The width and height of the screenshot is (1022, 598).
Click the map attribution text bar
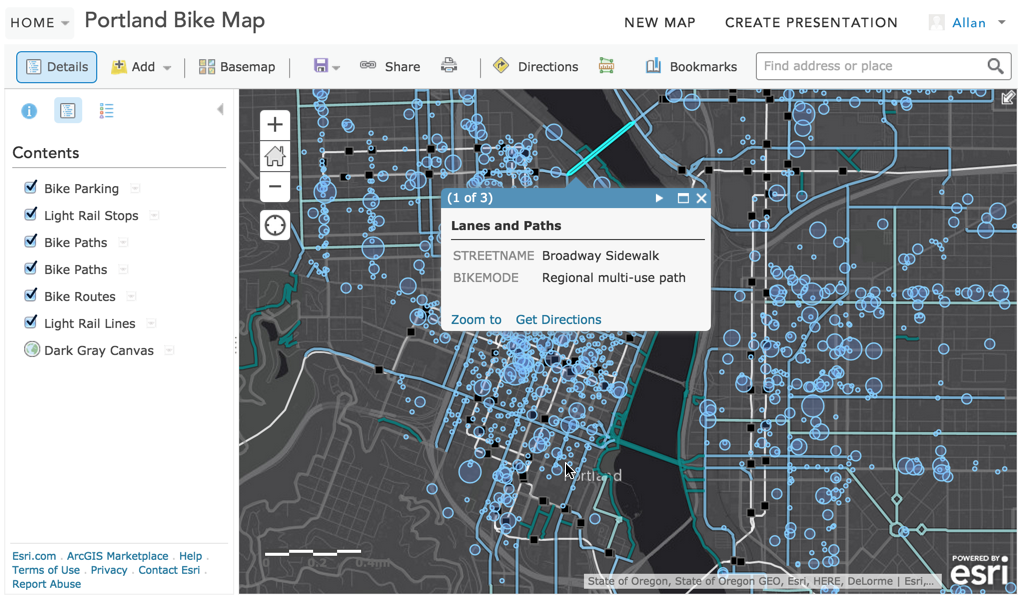(761, 581)
